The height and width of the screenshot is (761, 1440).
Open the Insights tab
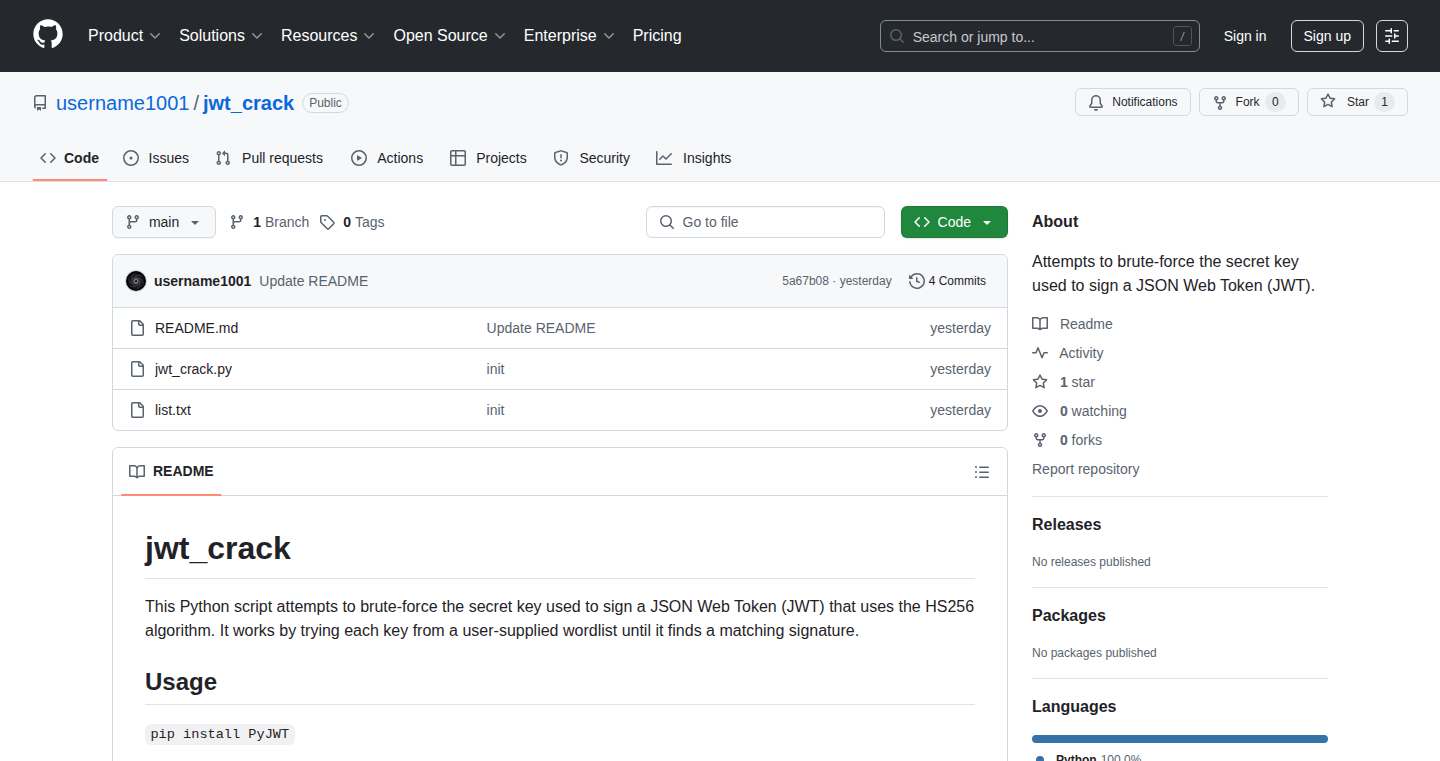[694, 158]
